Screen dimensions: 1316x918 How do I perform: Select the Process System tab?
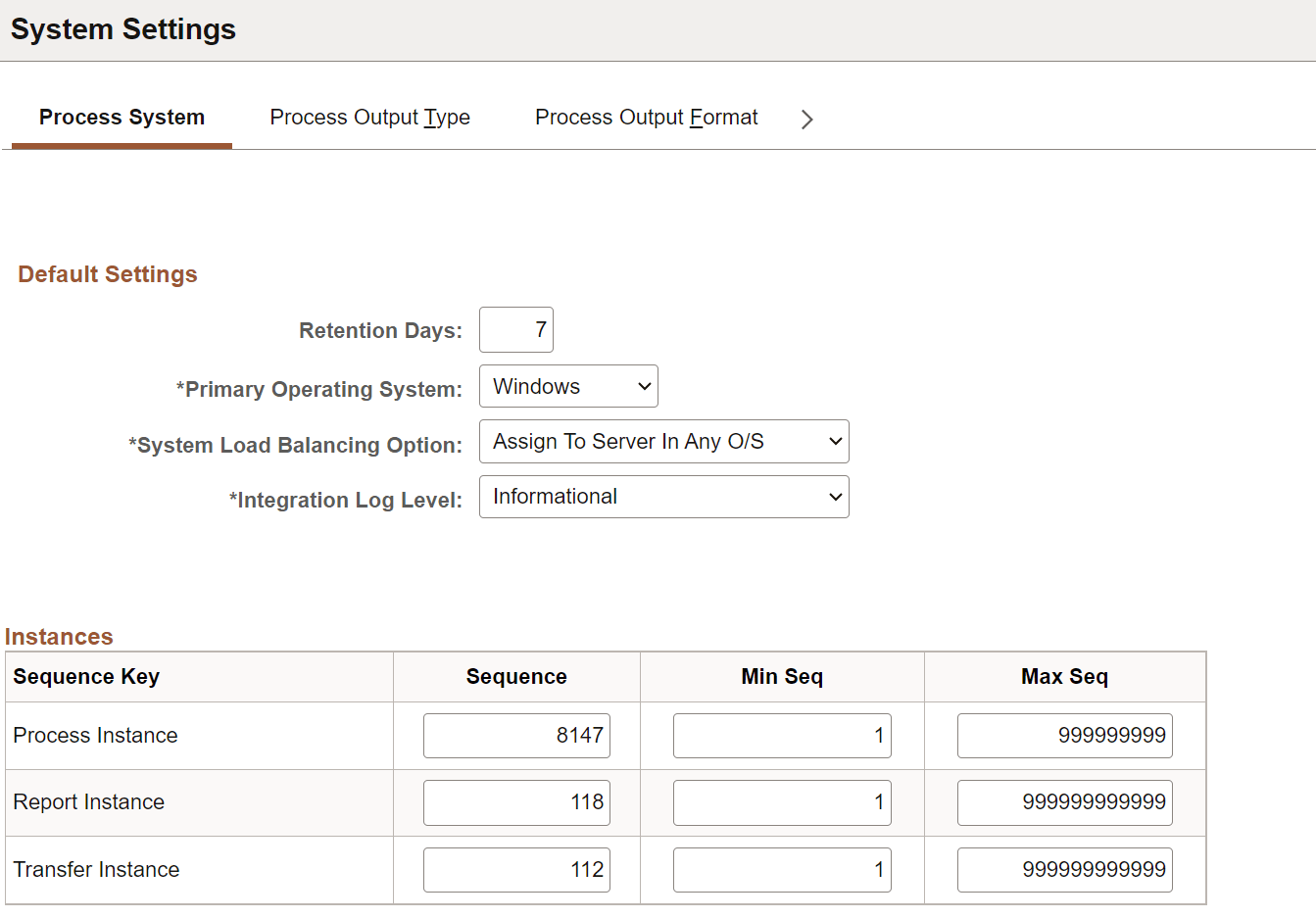point(122,117)
